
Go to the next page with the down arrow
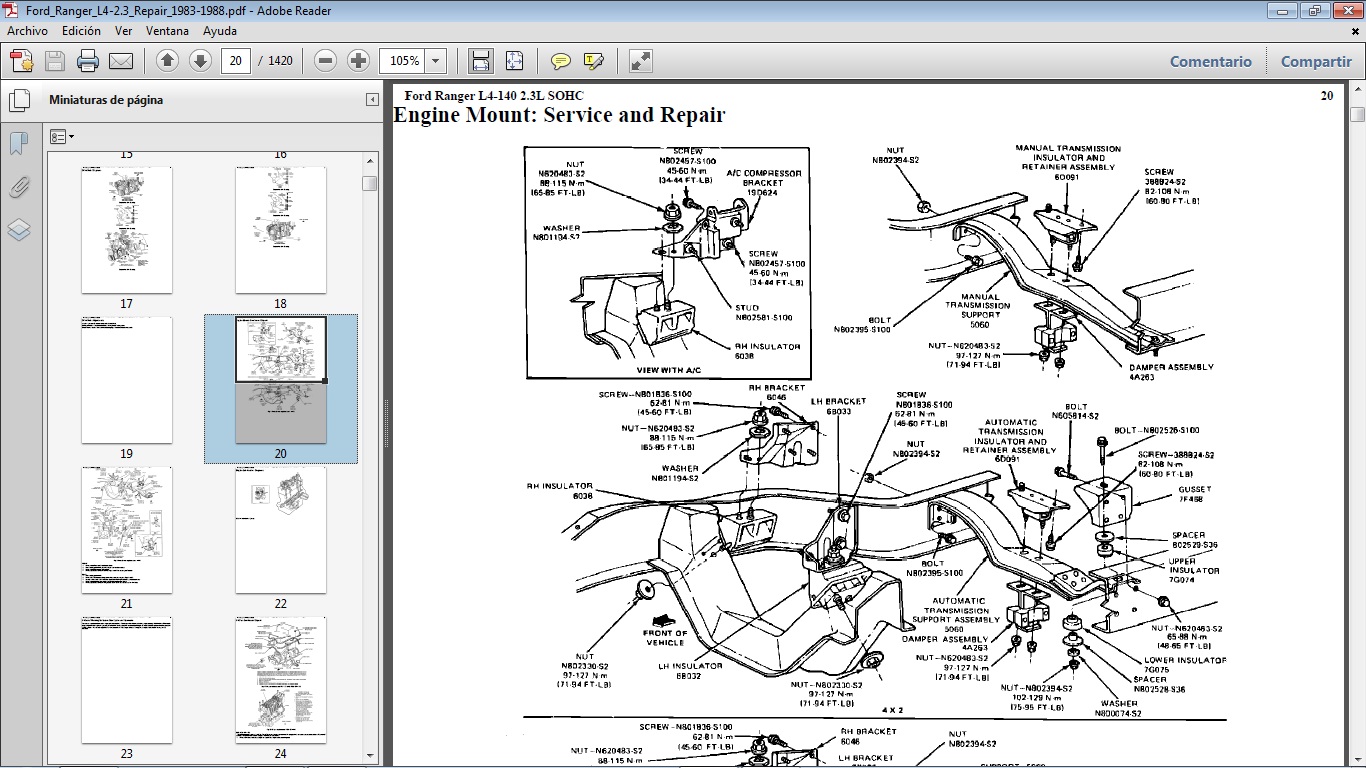point(200,61)
